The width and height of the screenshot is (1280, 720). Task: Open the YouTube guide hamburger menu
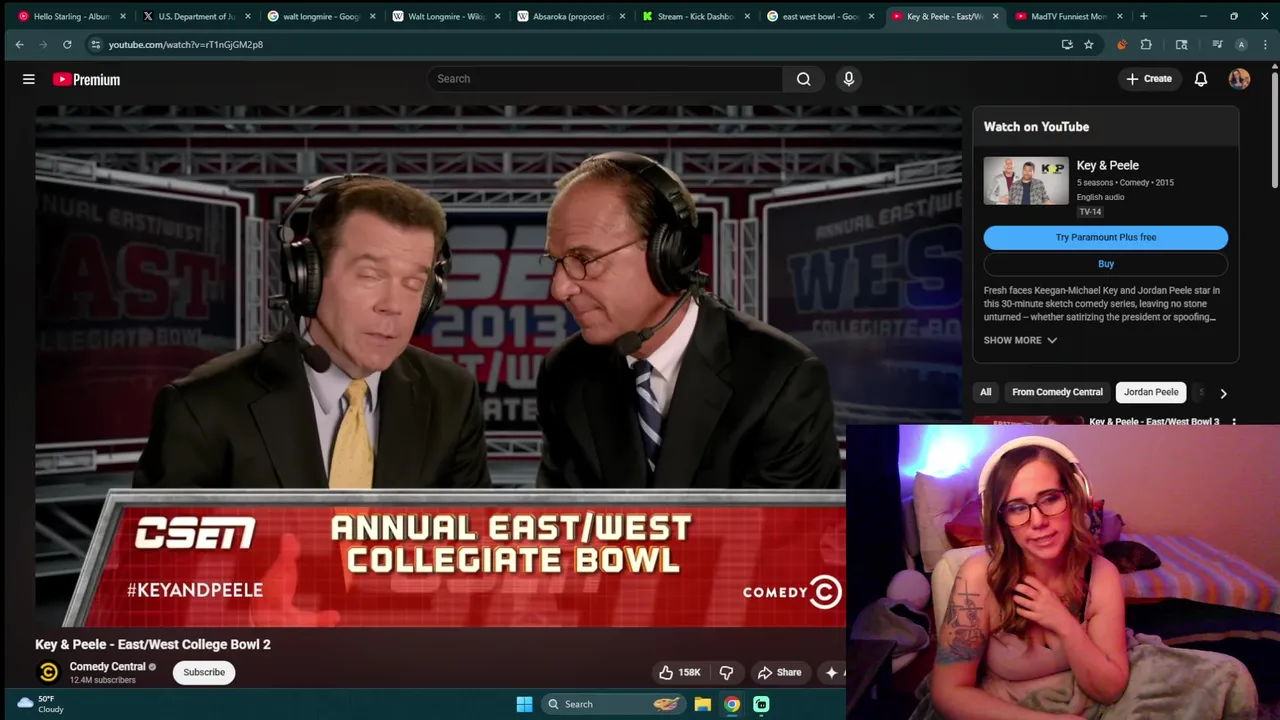click(29, 79)
